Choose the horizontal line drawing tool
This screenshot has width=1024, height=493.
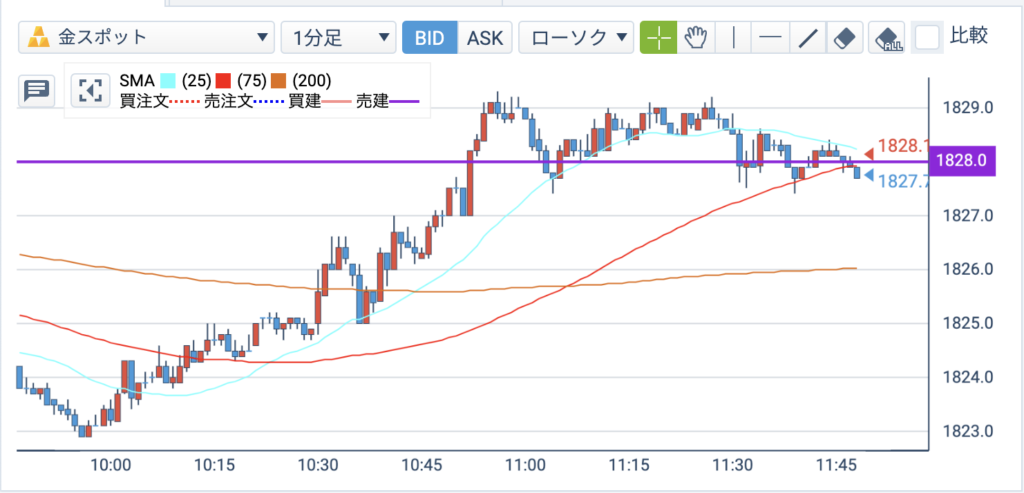(x=771, y=38)
